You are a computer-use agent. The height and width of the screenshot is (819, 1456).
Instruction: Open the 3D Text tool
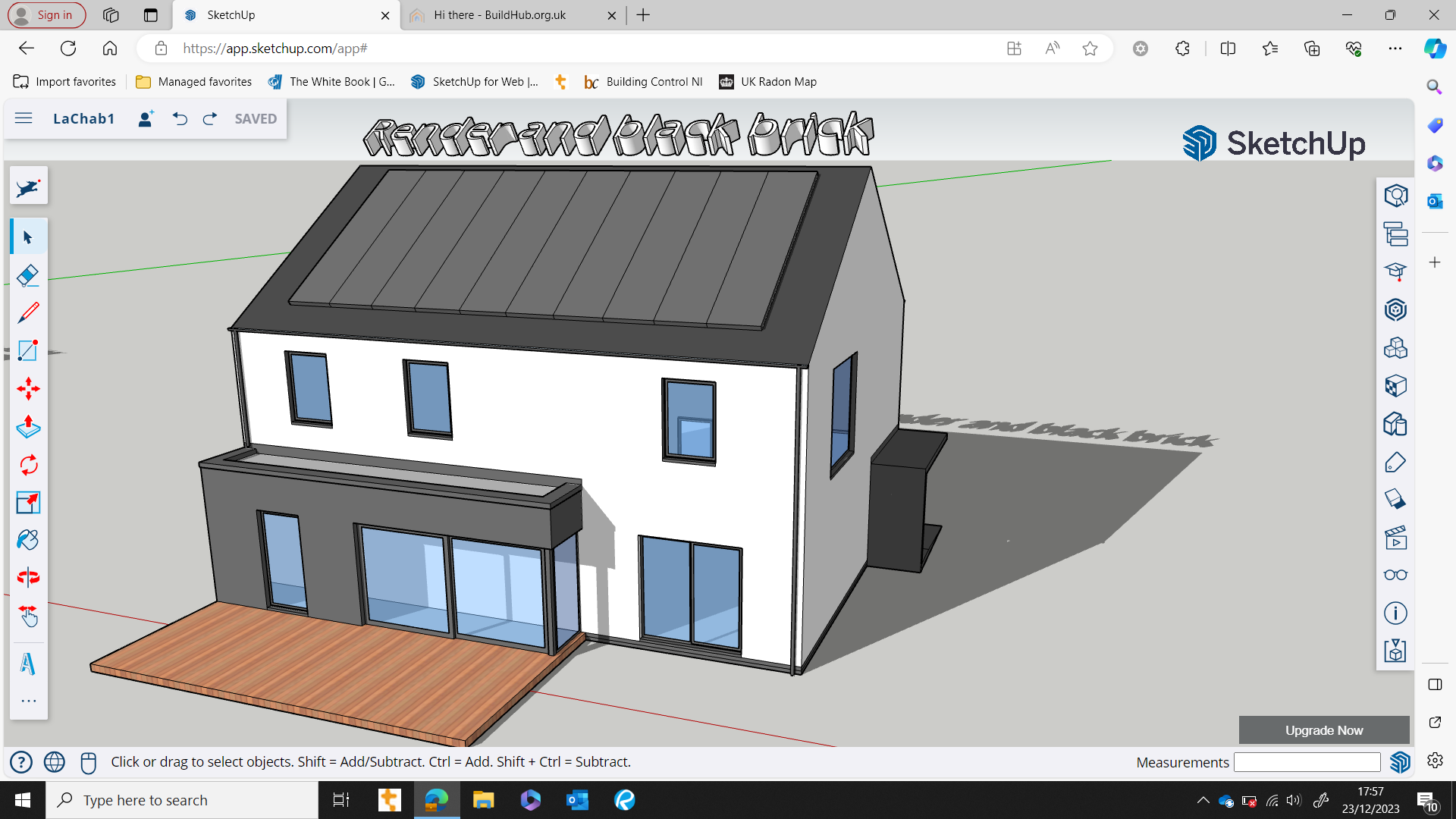pyautogui.click(x=28, y=664)
